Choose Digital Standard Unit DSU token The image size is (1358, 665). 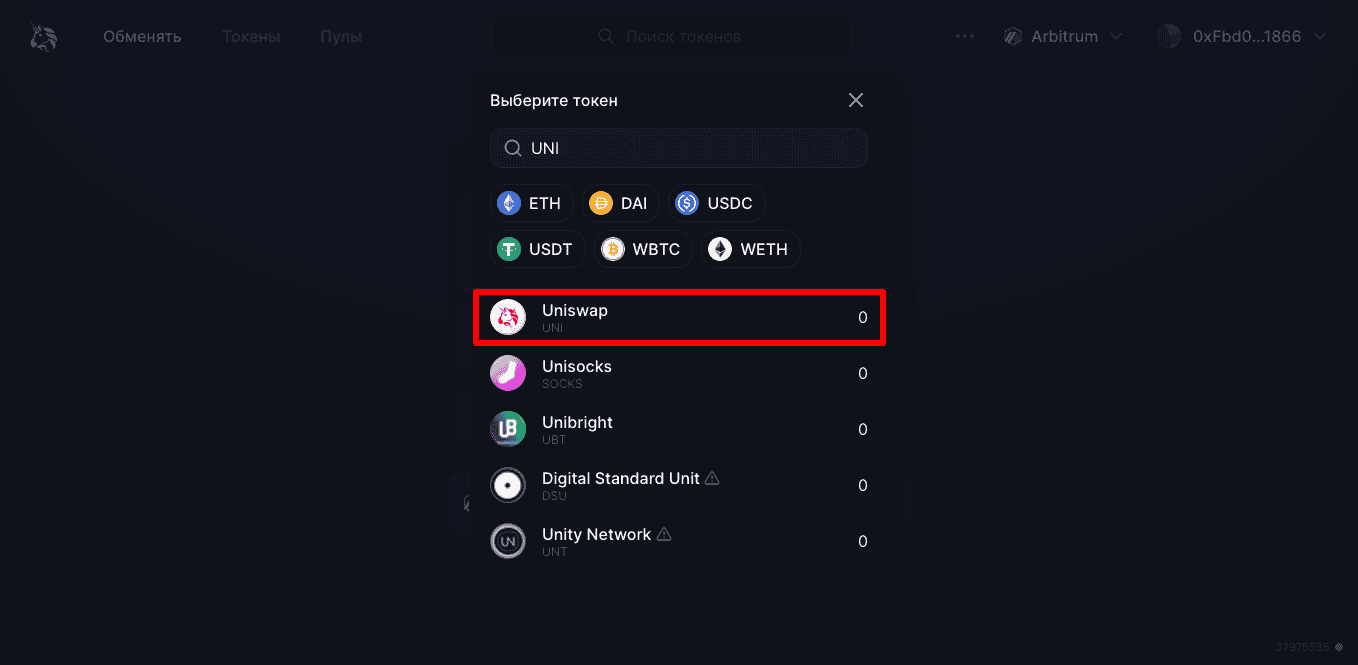679,485
